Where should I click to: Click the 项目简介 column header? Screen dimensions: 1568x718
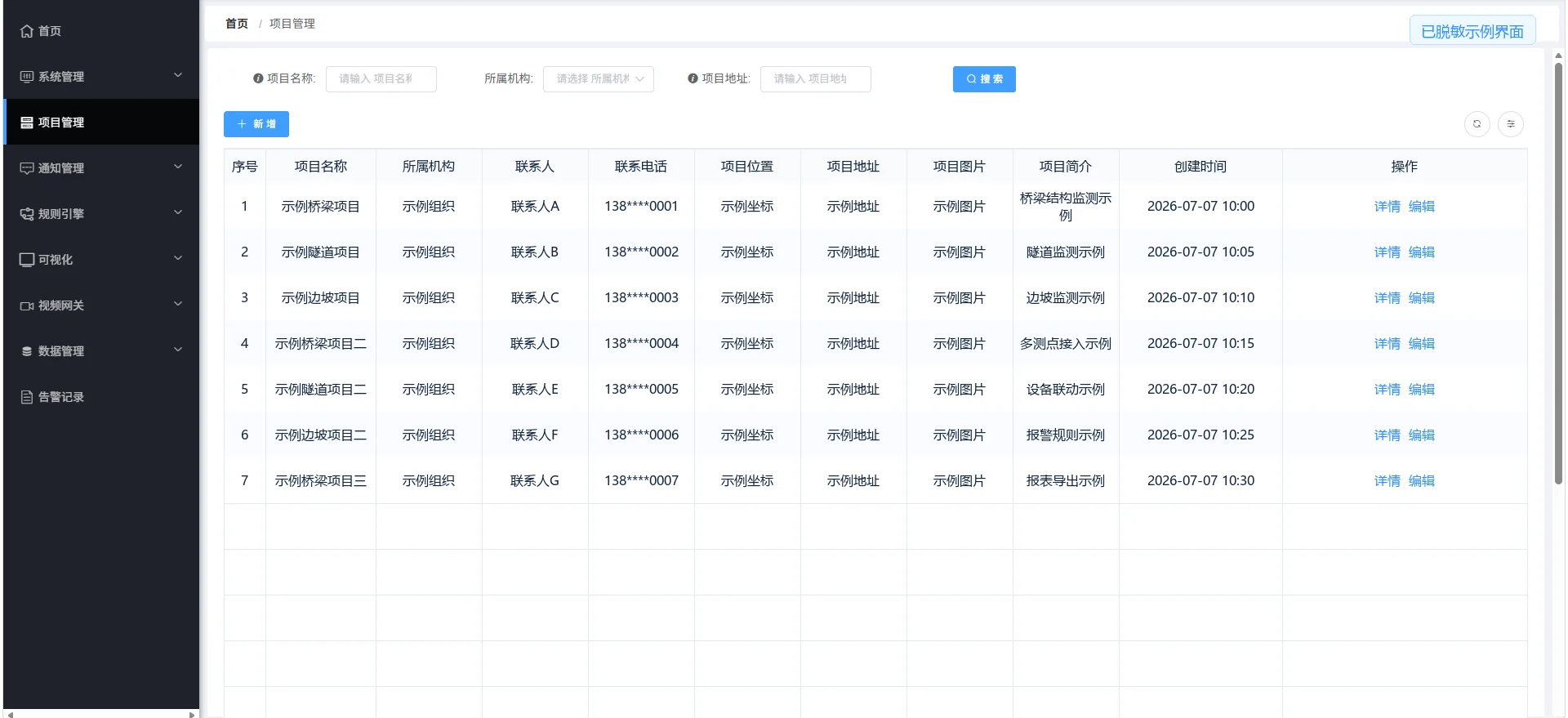(x=1066, y=167)
